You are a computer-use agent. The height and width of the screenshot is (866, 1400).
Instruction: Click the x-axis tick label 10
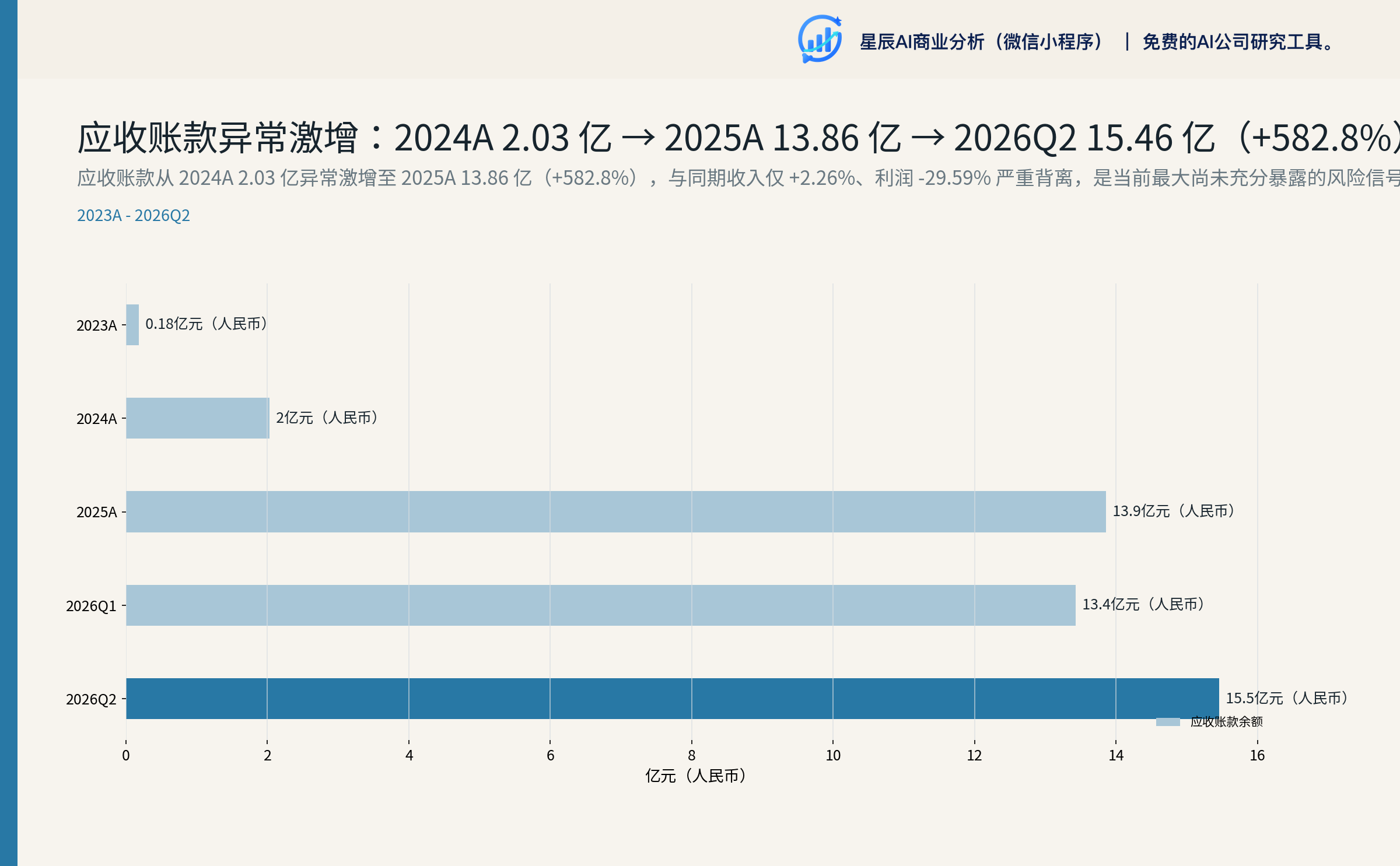click(x=833, y=756)
